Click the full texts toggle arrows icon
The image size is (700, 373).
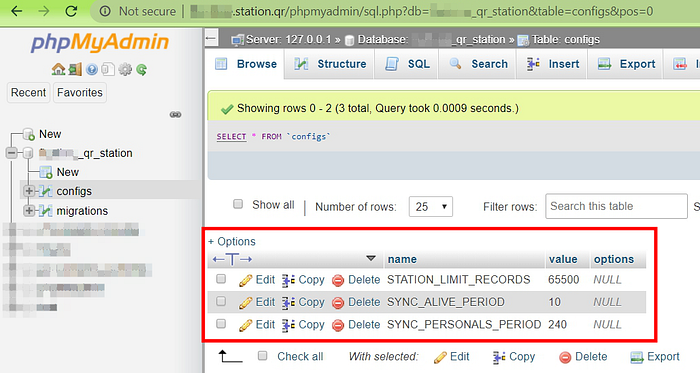coord(232,259)
